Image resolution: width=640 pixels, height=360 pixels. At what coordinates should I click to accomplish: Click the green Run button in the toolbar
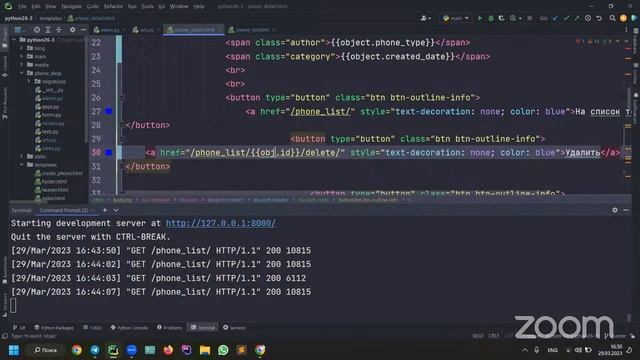480,18
